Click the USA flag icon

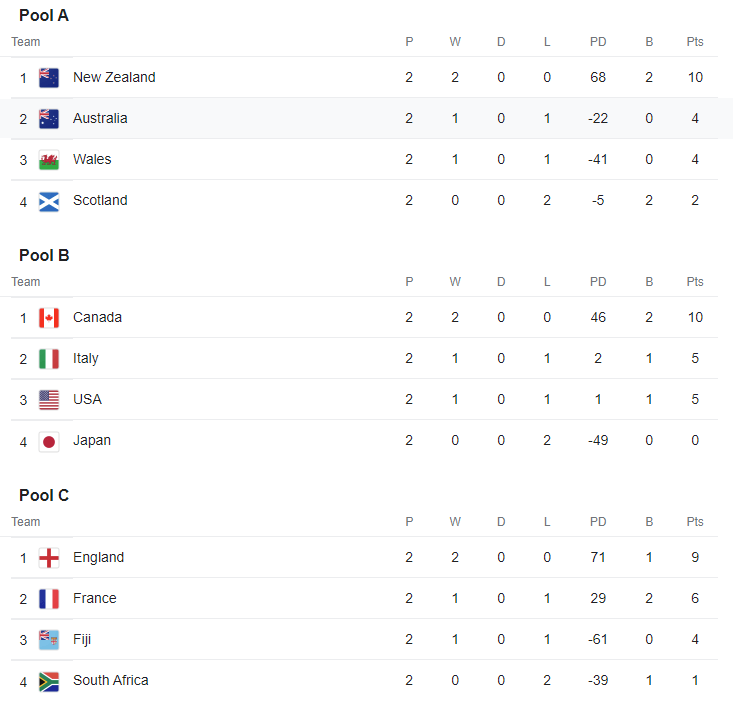coord(49,400)
